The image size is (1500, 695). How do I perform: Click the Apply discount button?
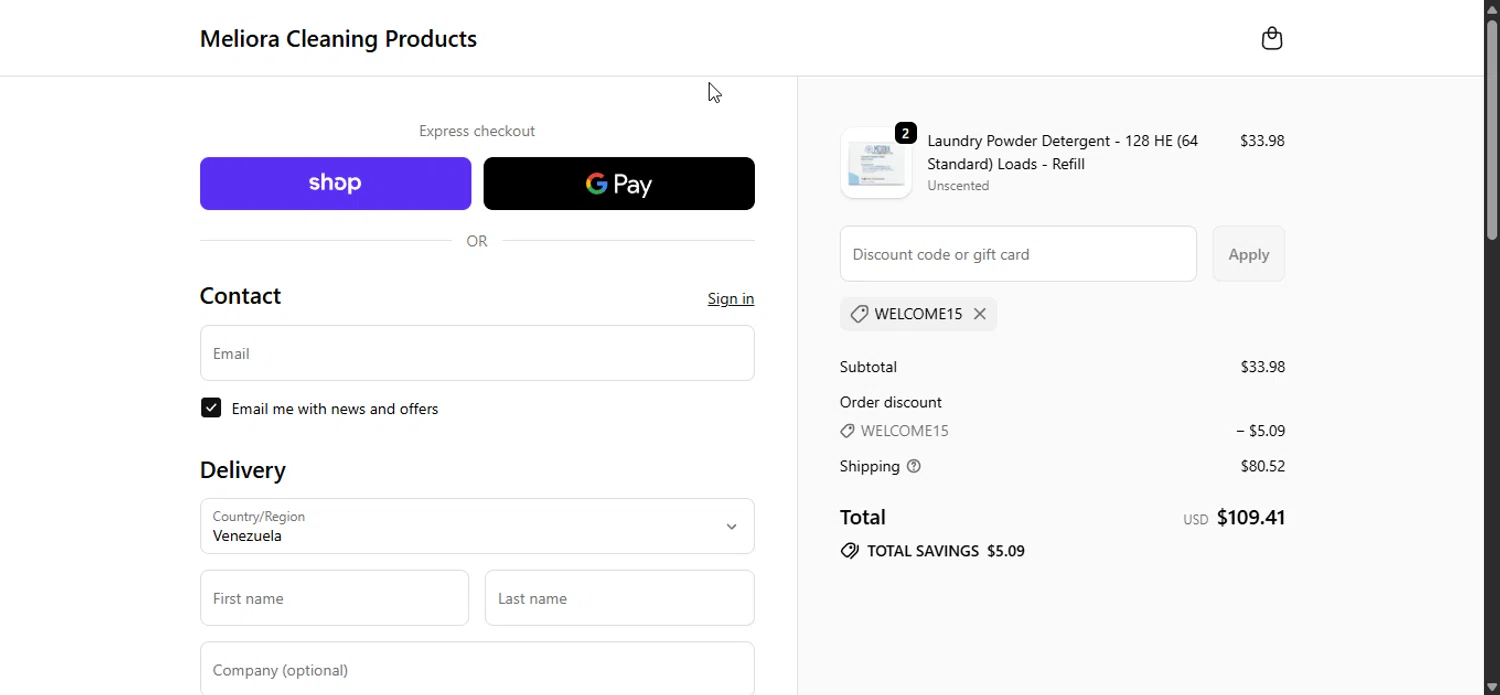[x=1248, y=254]
